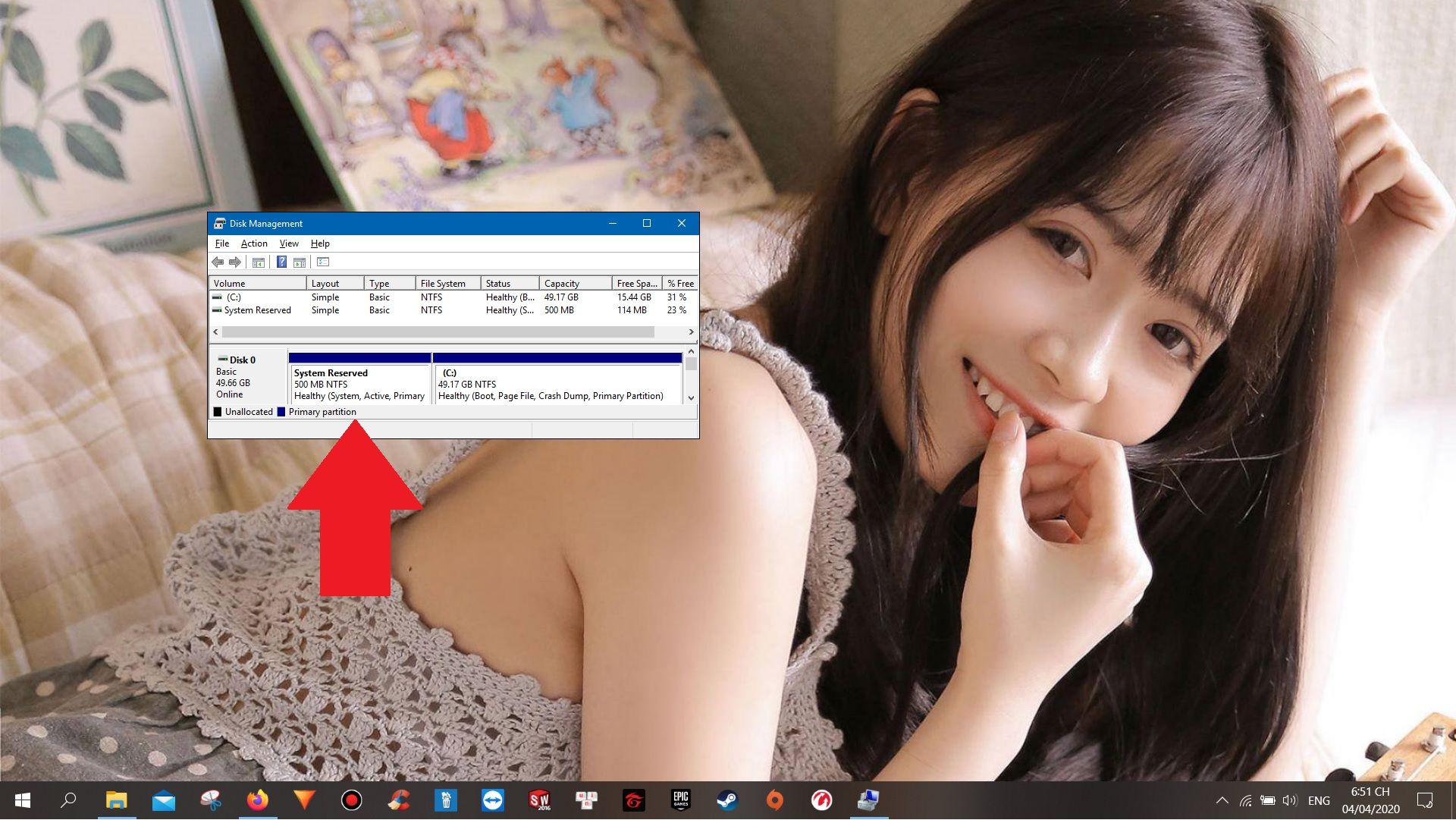Screen dimensions: 1456x820
Task: Click the 23 % free value
Action: (x=676, y=310)
